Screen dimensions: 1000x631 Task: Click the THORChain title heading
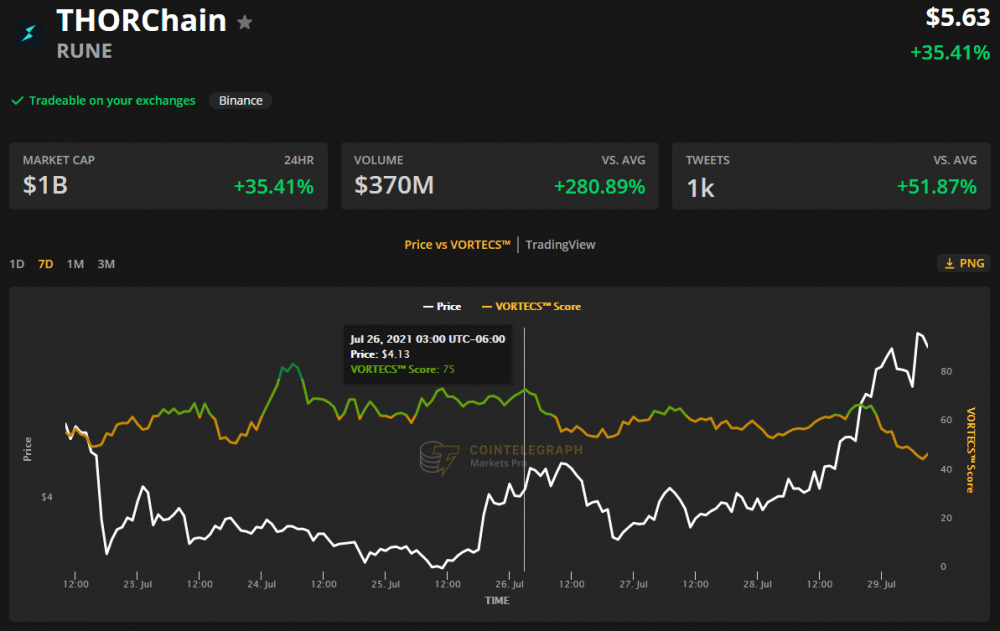coord(141,20)
